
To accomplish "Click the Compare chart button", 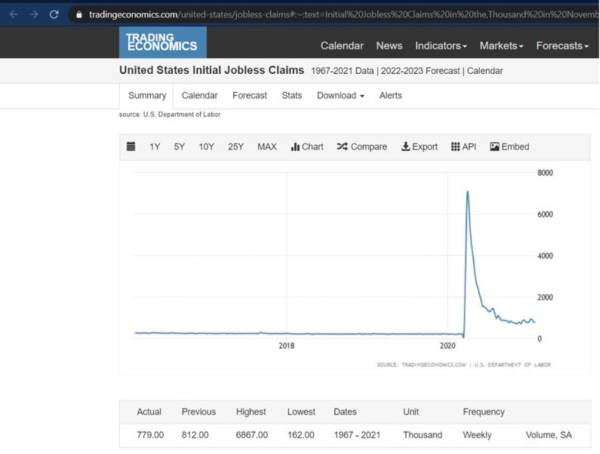I will 362,147.
